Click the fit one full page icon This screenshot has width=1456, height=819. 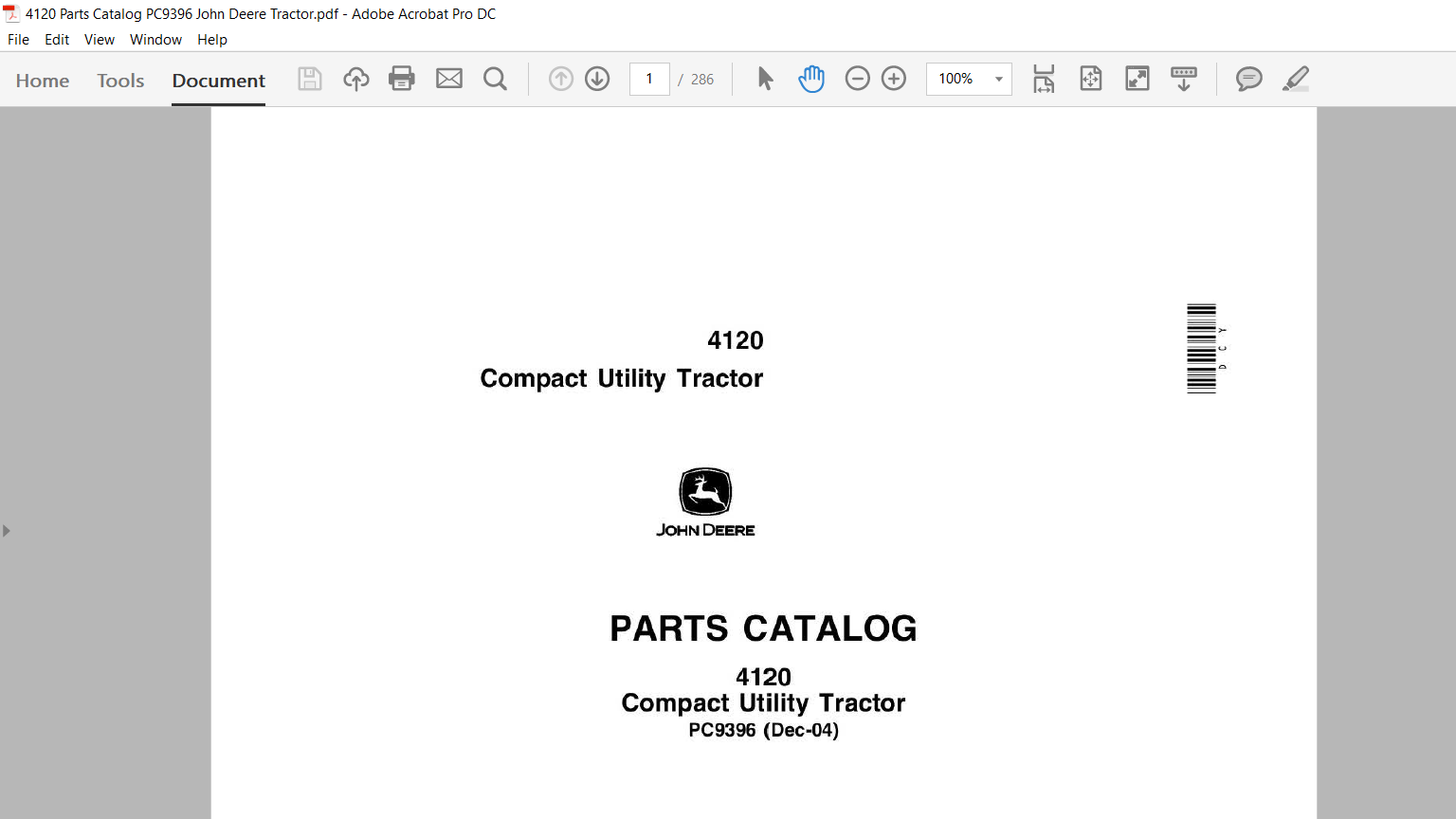click(x=1091, y=79)
